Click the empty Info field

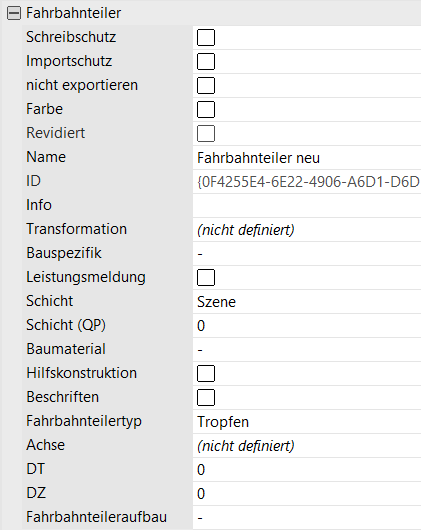307,206
